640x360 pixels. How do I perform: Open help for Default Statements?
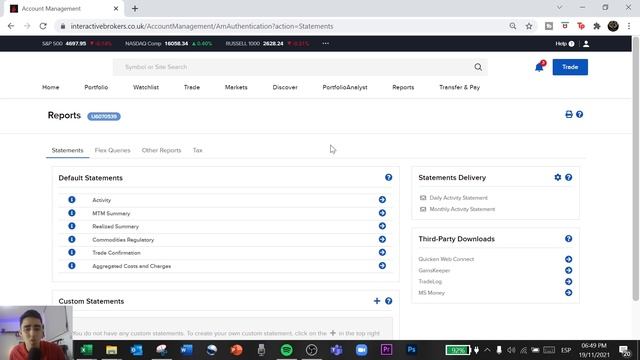389,178
